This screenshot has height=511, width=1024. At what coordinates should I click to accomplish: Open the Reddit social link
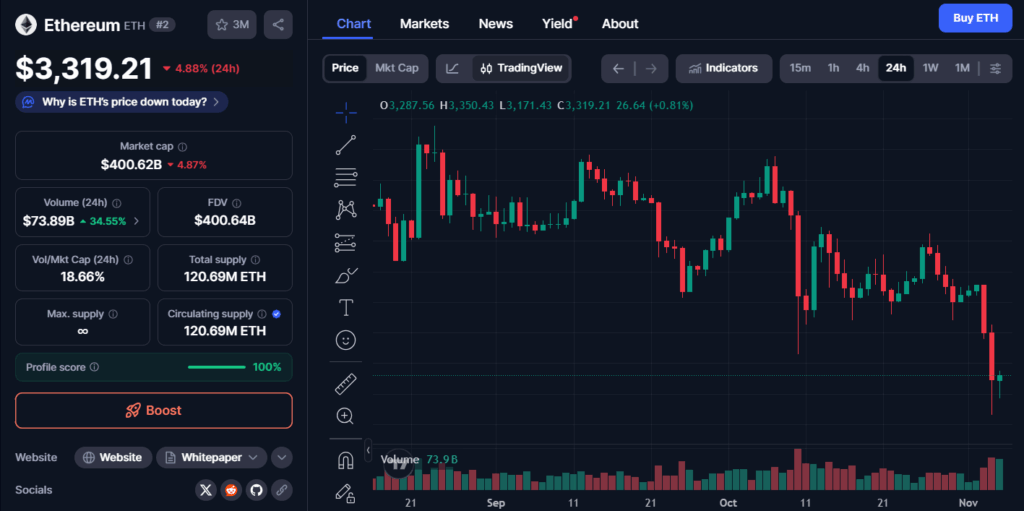(x=231, y=489)
